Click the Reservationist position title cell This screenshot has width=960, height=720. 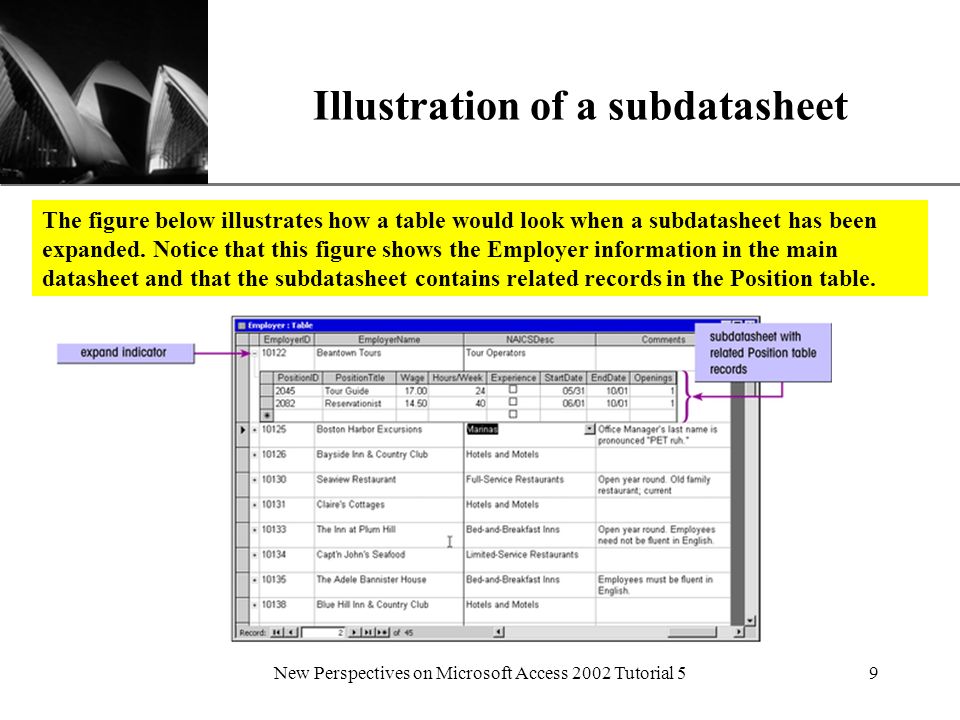pos(359,403)
